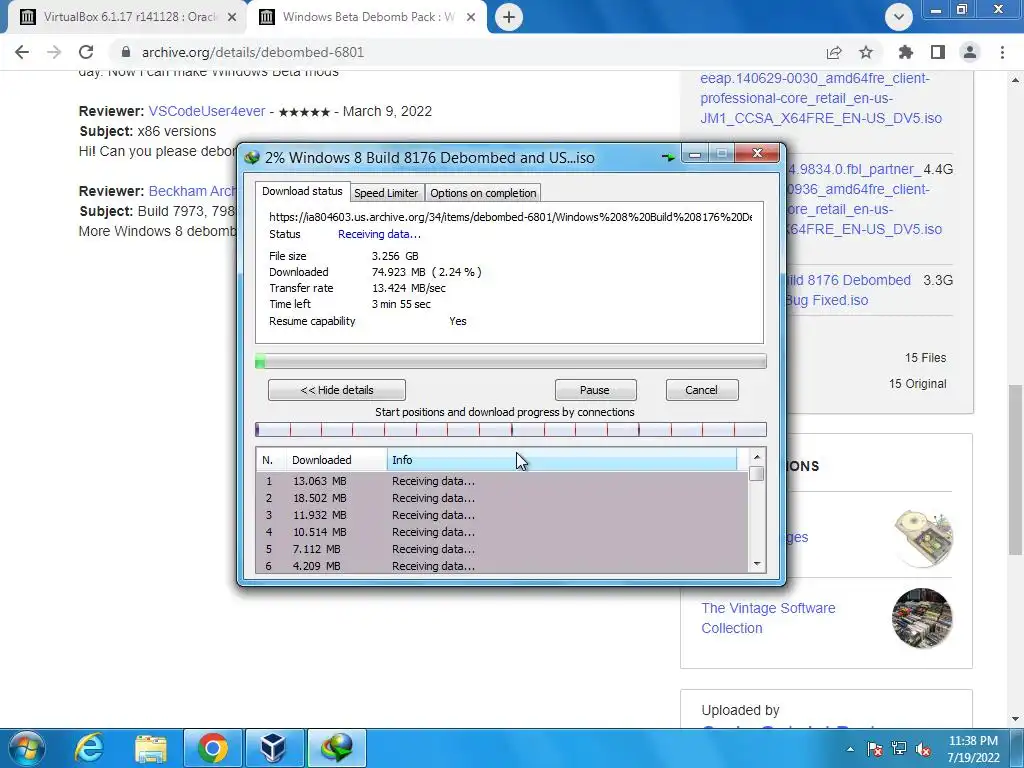This screenshot has height=768, width=1024.
Task: Select connection row 2 with 18.502 MB
Action: [x=502, y=498]
